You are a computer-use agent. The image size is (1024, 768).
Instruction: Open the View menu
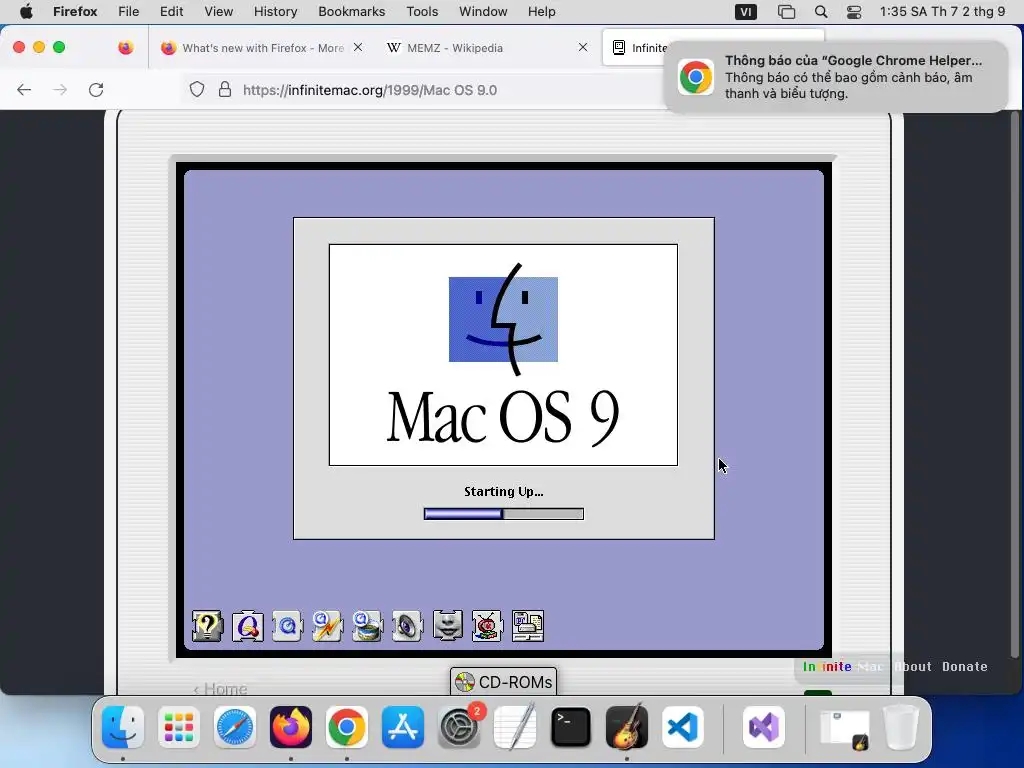(218, 12)
